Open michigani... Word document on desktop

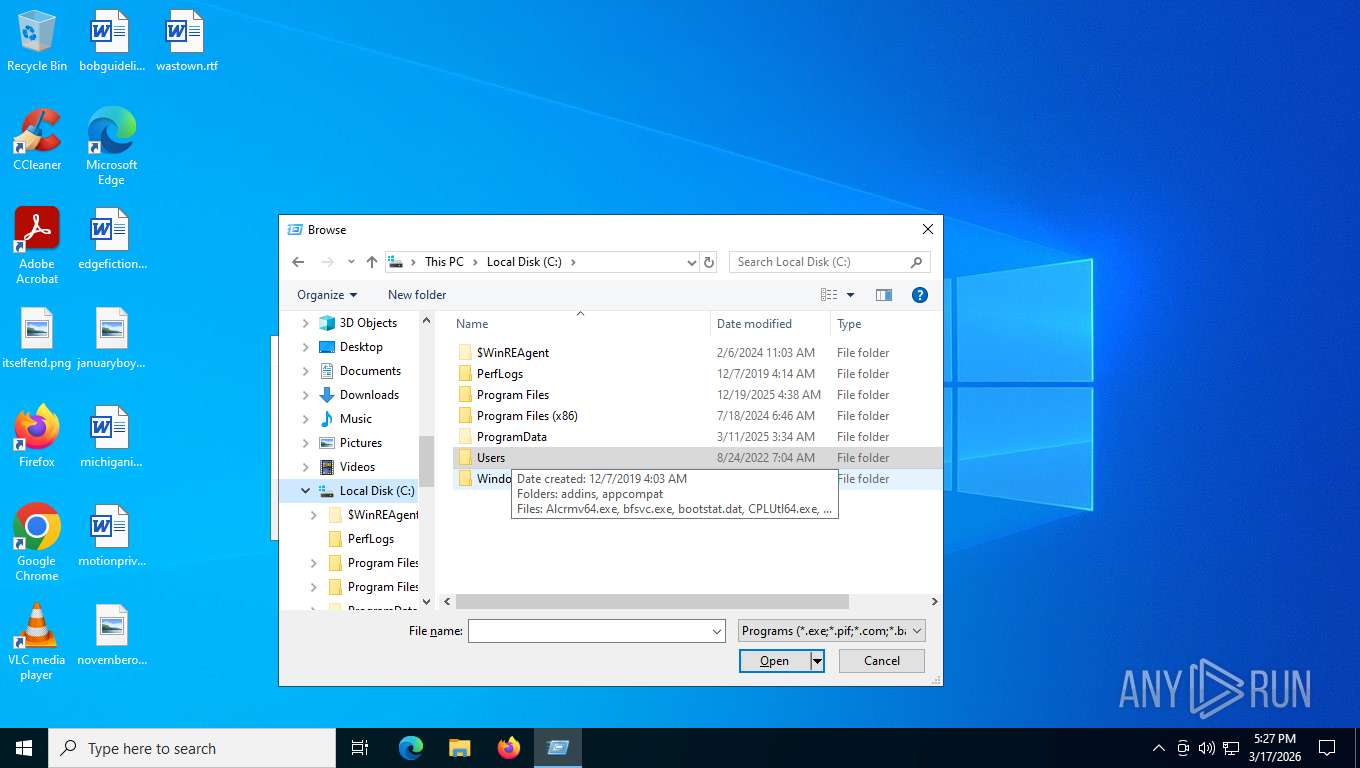click(x=111, y=437)
